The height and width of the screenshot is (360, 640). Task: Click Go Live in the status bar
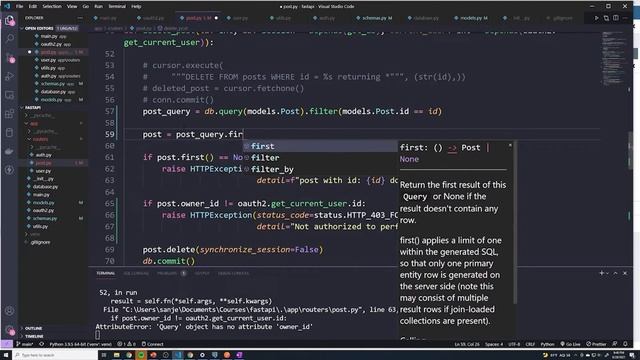[x=570, y=344]
